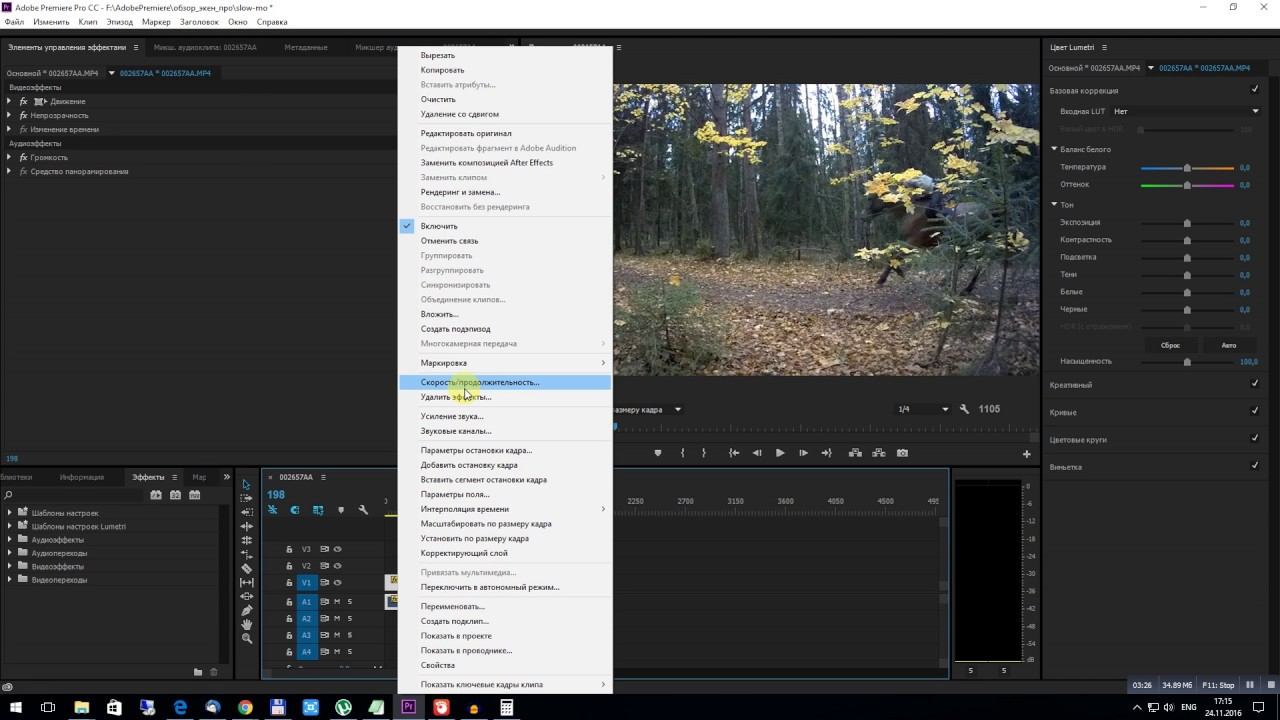Play video in program monitor

tap(780, 453)
